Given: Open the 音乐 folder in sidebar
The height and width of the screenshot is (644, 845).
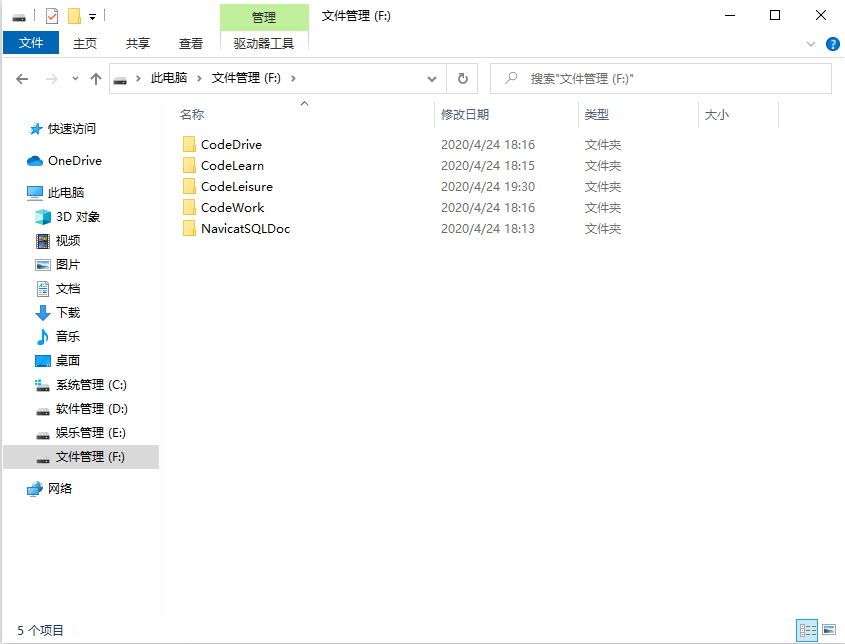Looking at the screenshot, I should click(x=68, y=337).
